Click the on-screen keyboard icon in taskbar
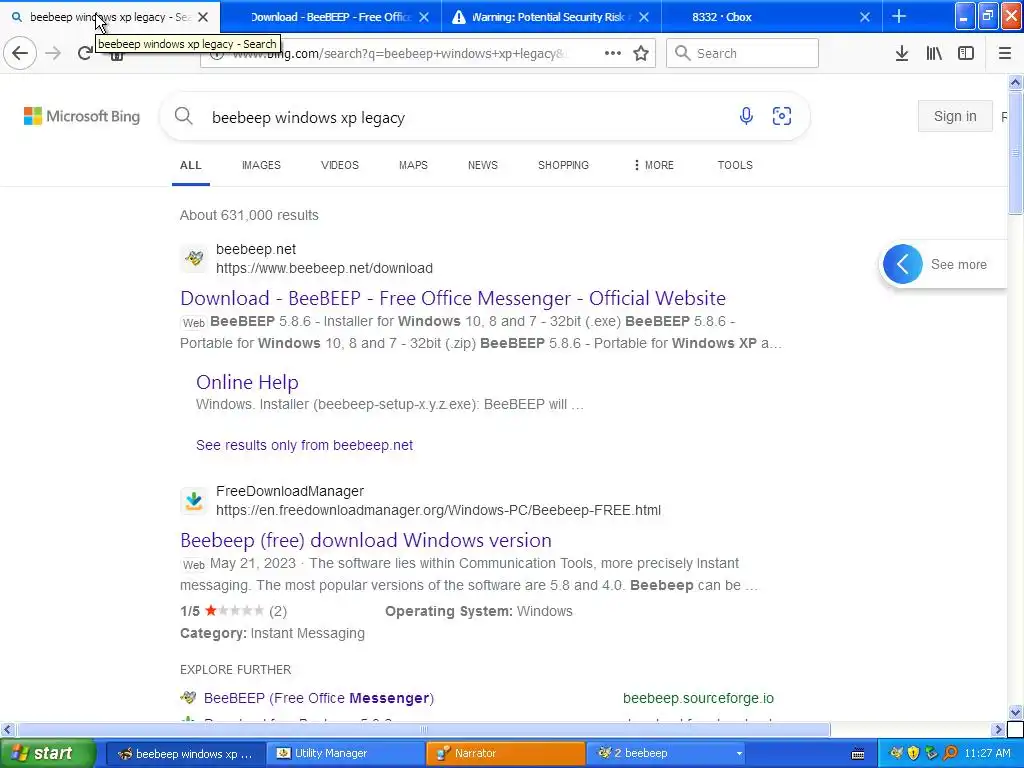This screenshot has height=768, width=1024. pyautogui.click(x=858, y=754)
